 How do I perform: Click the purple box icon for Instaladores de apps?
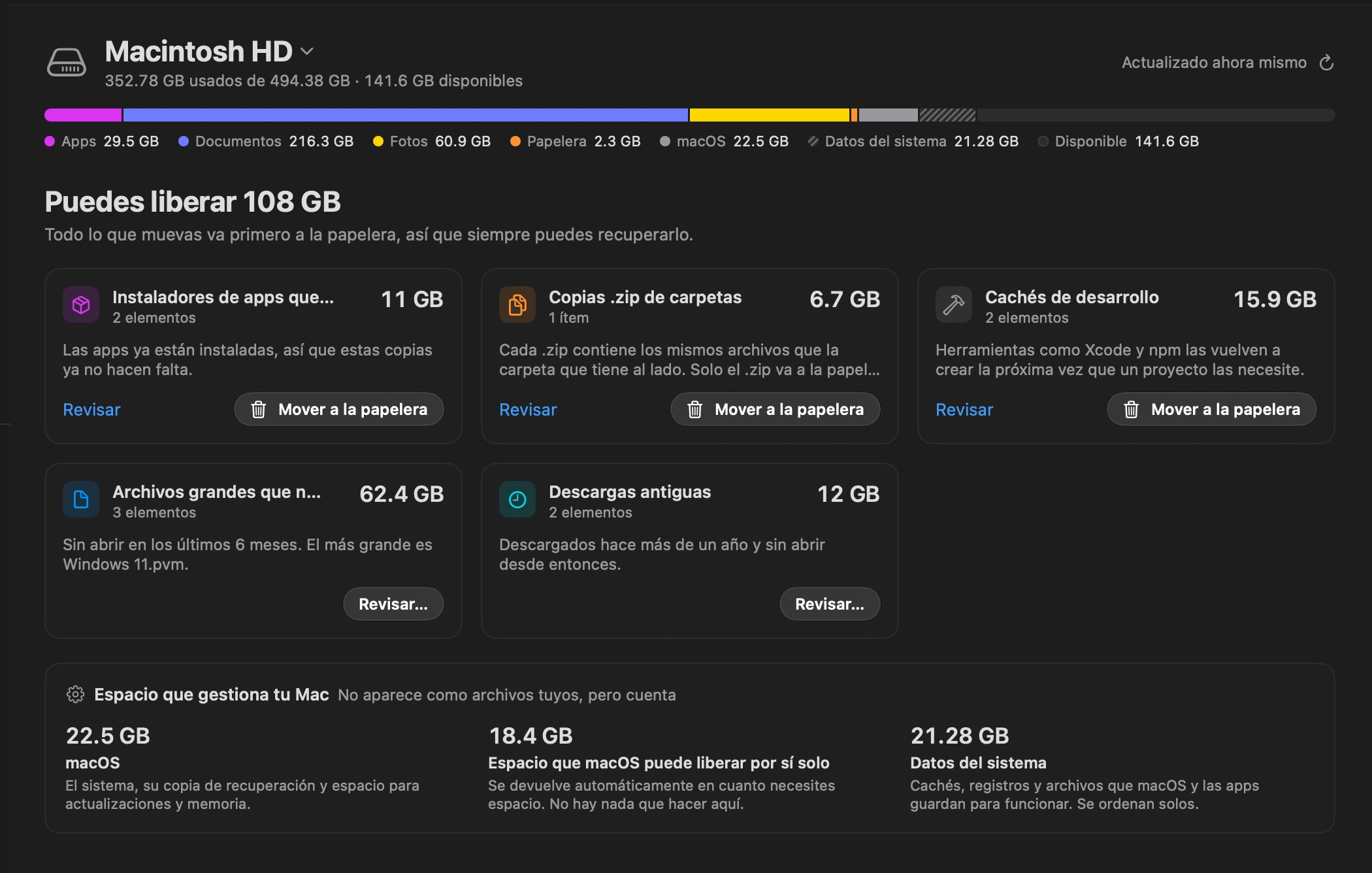(x=81, y=305)
